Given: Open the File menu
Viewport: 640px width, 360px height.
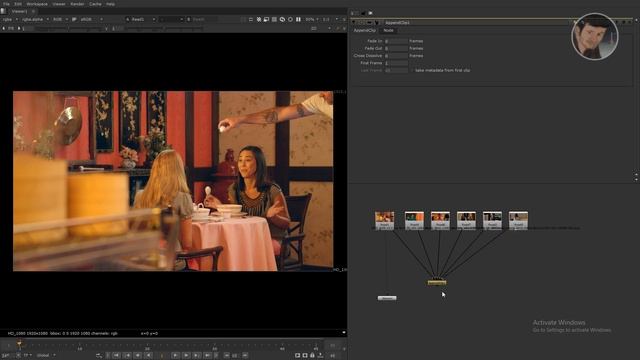Looking at the screenshot, I should click(6, 4).
